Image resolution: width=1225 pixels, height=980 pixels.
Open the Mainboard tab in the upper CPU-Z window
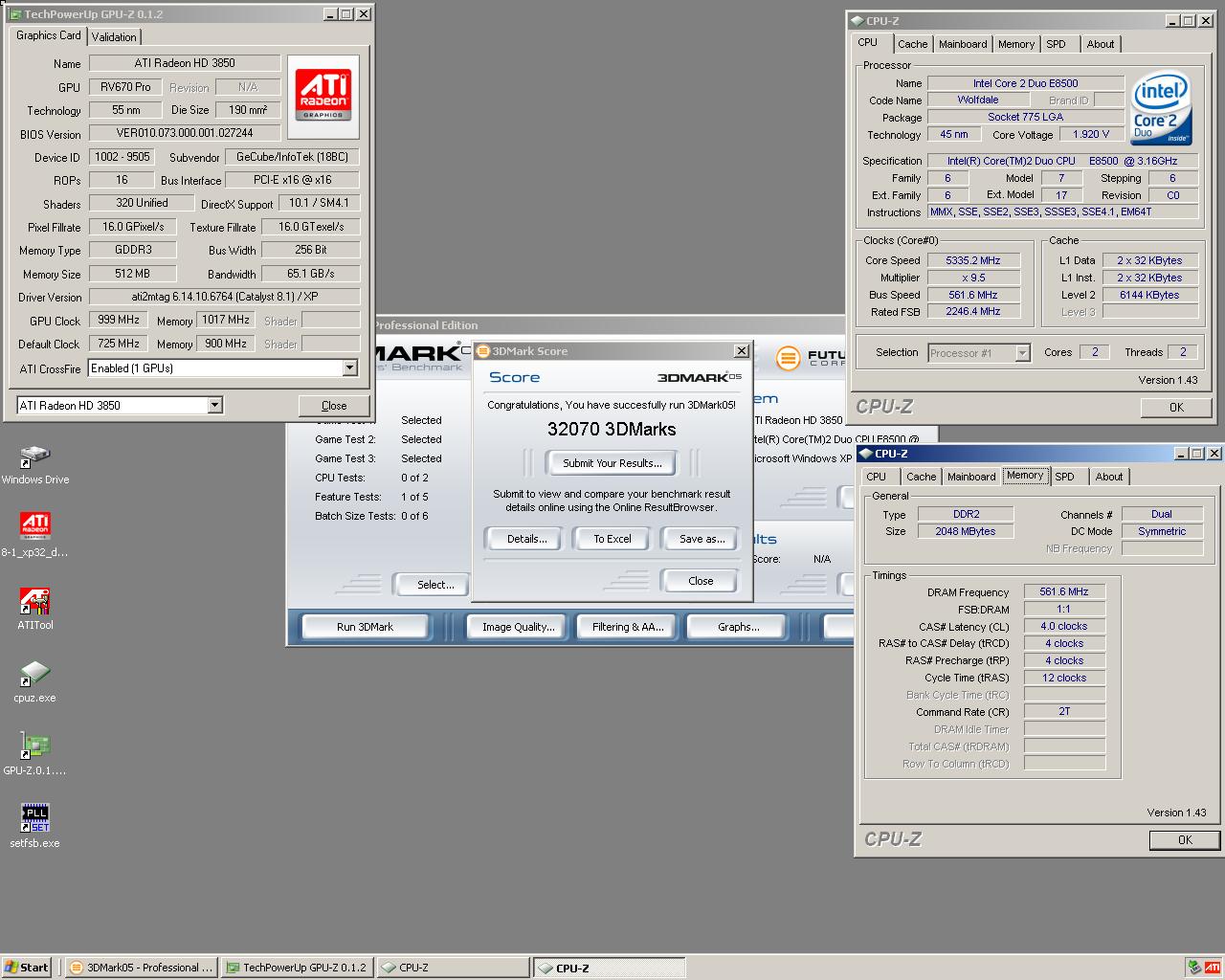point(963,44)
